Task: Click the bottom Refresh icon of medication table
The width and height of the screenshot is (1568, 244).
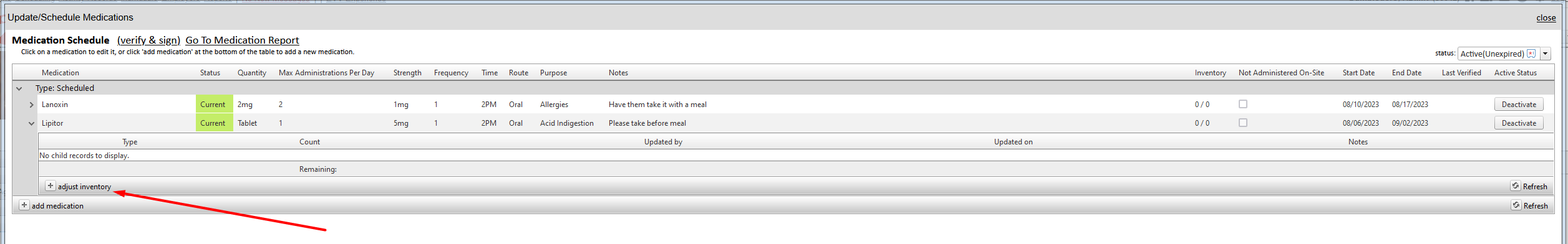Action: click(x=1516, y=205)
